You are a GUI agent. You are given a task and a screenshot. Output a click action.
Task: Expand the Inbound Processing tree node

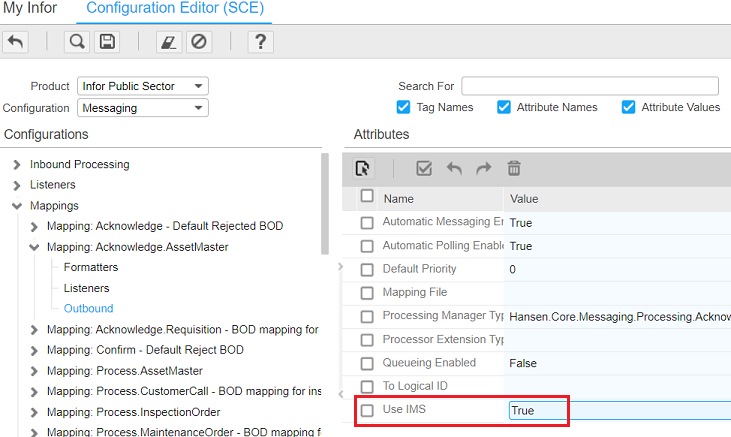point(16,164)
